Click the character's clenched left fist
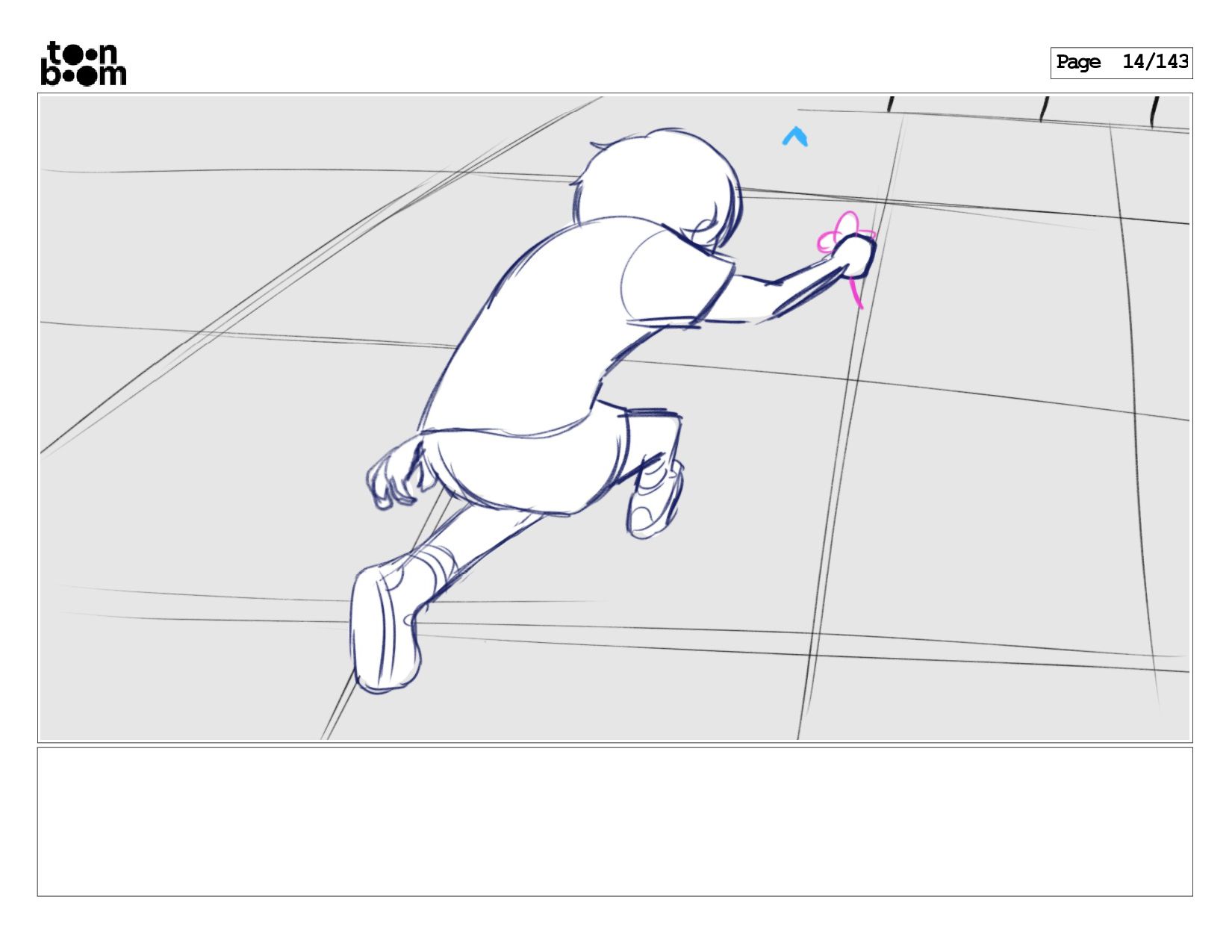The height and width of the screenshot is (952, 1232). (x=392, y=476)
